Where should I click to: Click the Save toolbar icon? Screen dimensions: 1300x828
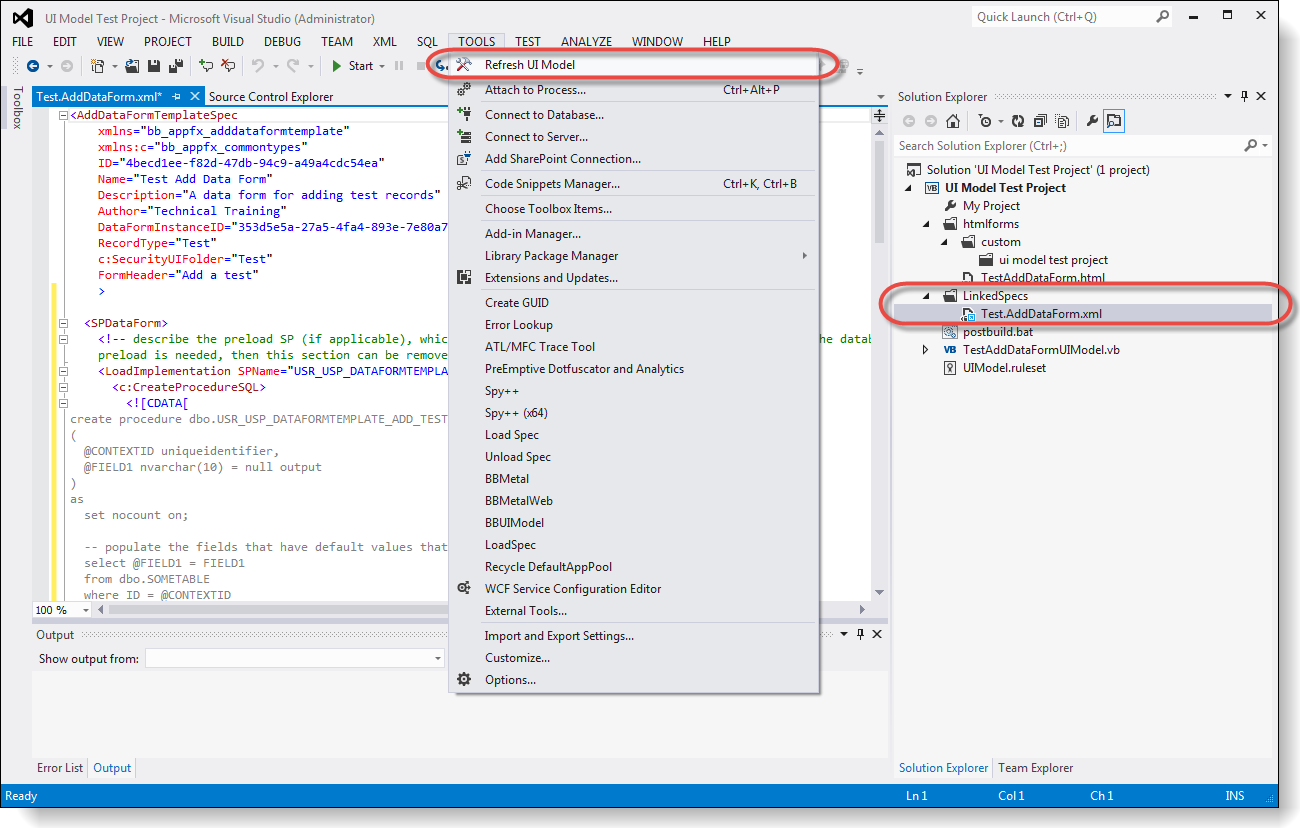(x=155, y=66)
